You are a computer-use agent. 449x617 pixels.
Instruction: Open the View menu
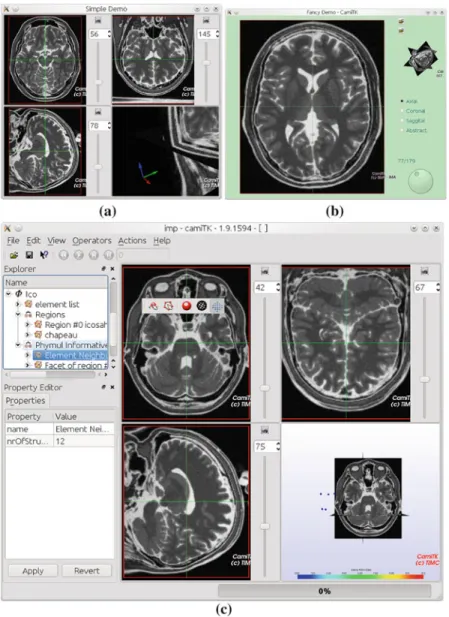click(57, 240)
